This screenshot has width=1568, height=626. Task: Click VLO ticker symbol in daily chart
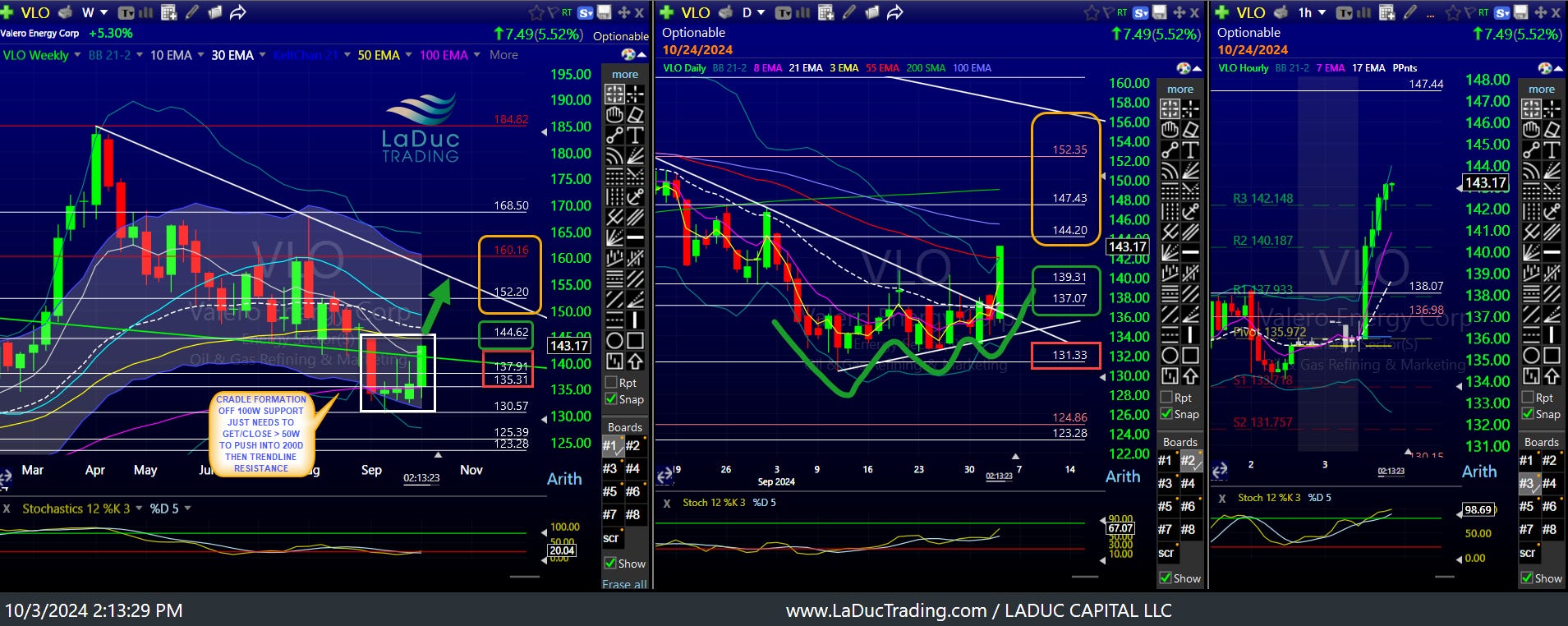click(695, 12)
